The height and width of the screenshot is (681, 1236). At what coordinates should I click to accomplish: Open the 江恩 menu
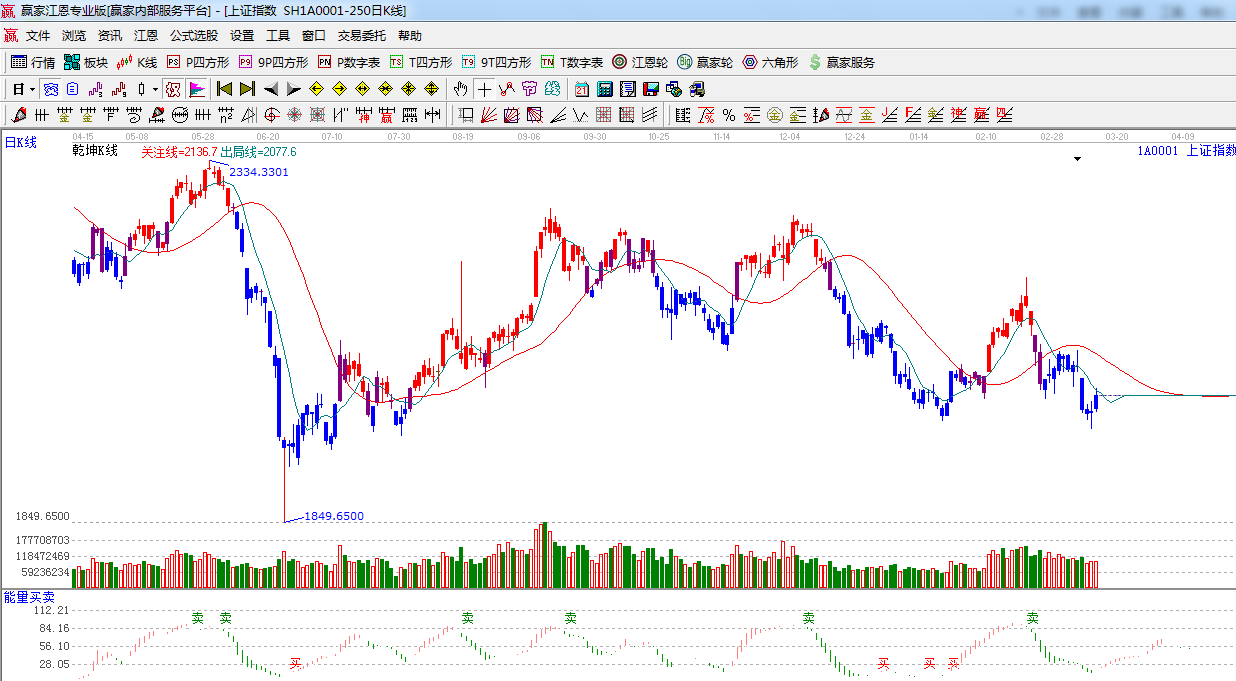[146, 36]
